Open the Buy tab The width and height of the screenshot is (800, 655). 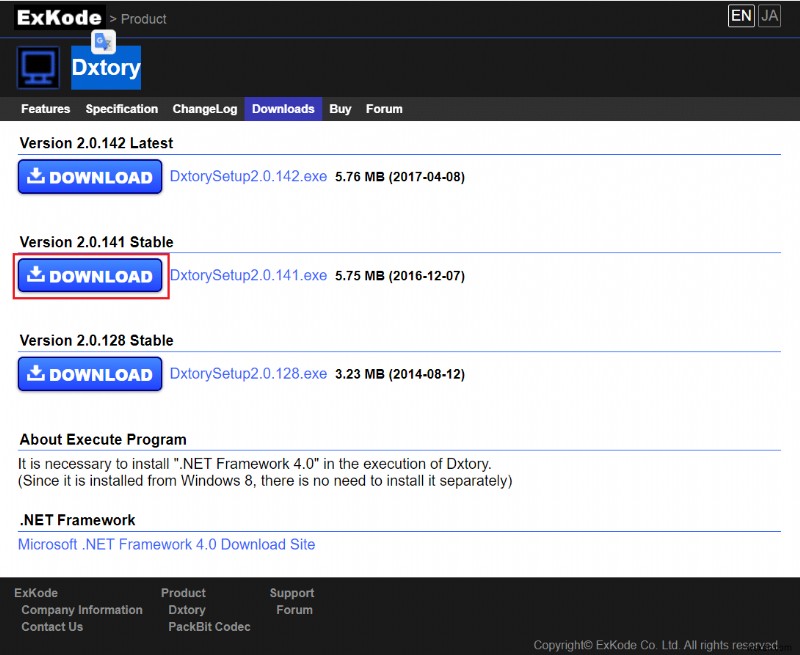[340, 109]
